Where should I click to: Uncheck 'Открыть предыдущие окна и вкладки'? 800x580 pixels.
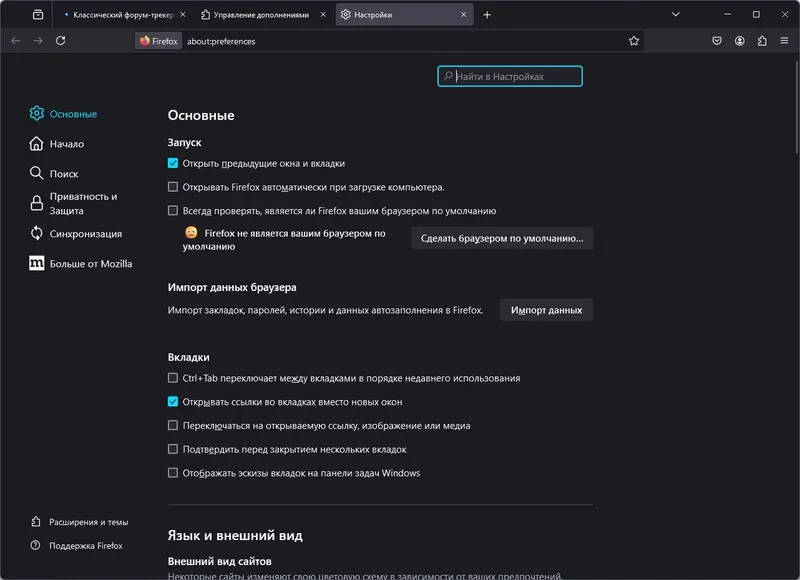point(173,163)
